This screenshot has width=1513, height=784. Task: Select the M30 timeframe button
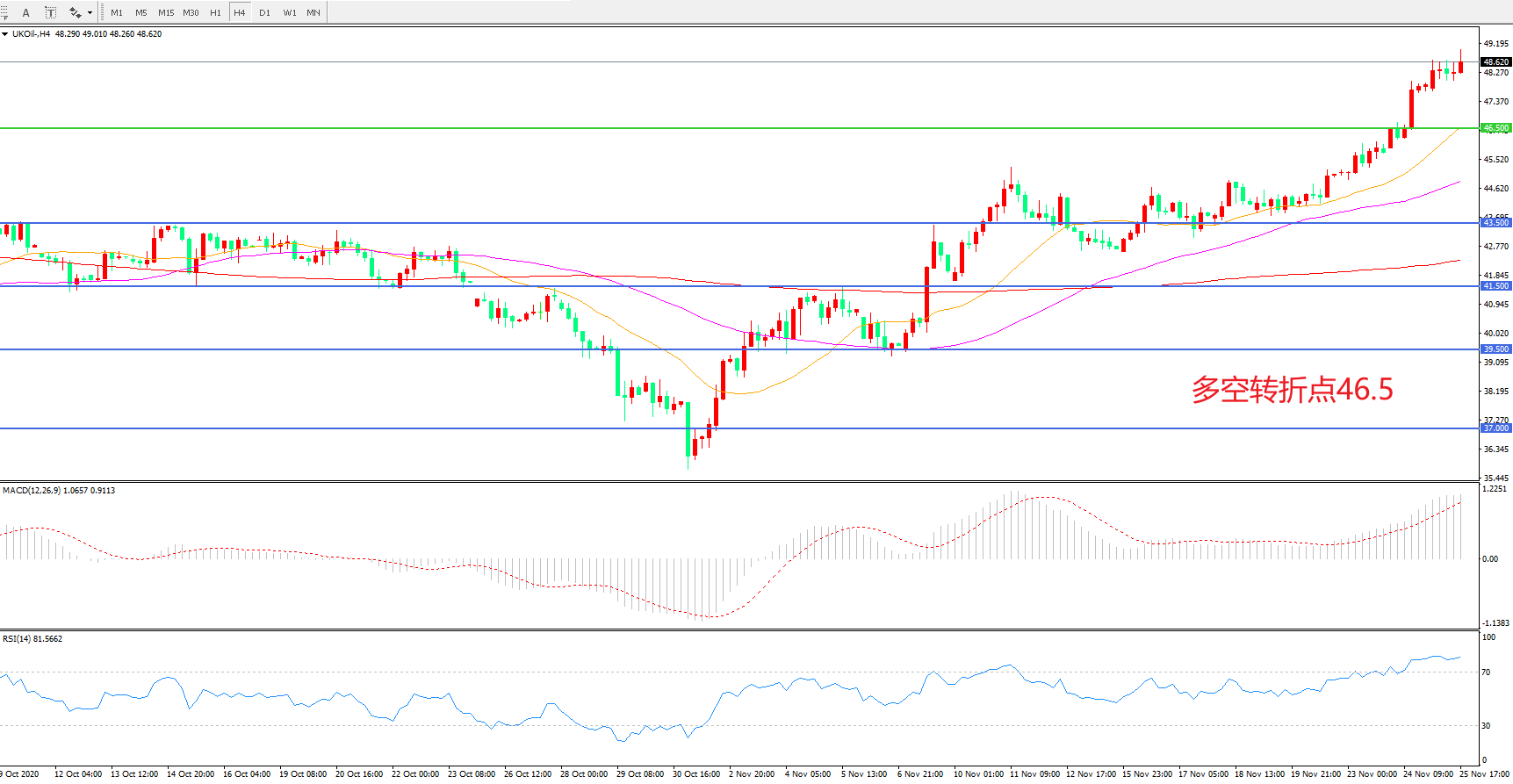[191, 12]
